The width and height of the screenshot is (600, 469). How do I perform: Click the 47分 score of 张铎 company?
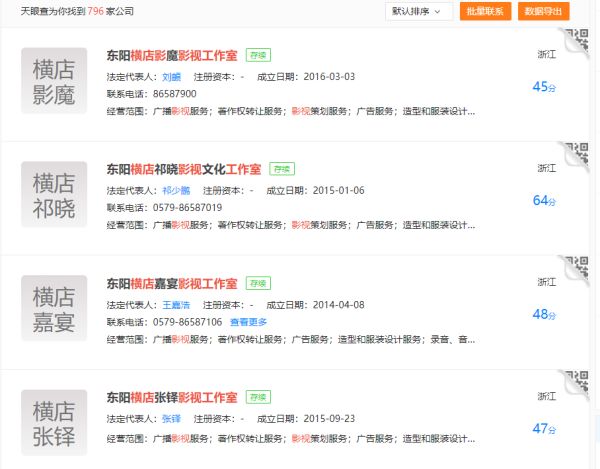pyautogui.click(x=544, y=428)
